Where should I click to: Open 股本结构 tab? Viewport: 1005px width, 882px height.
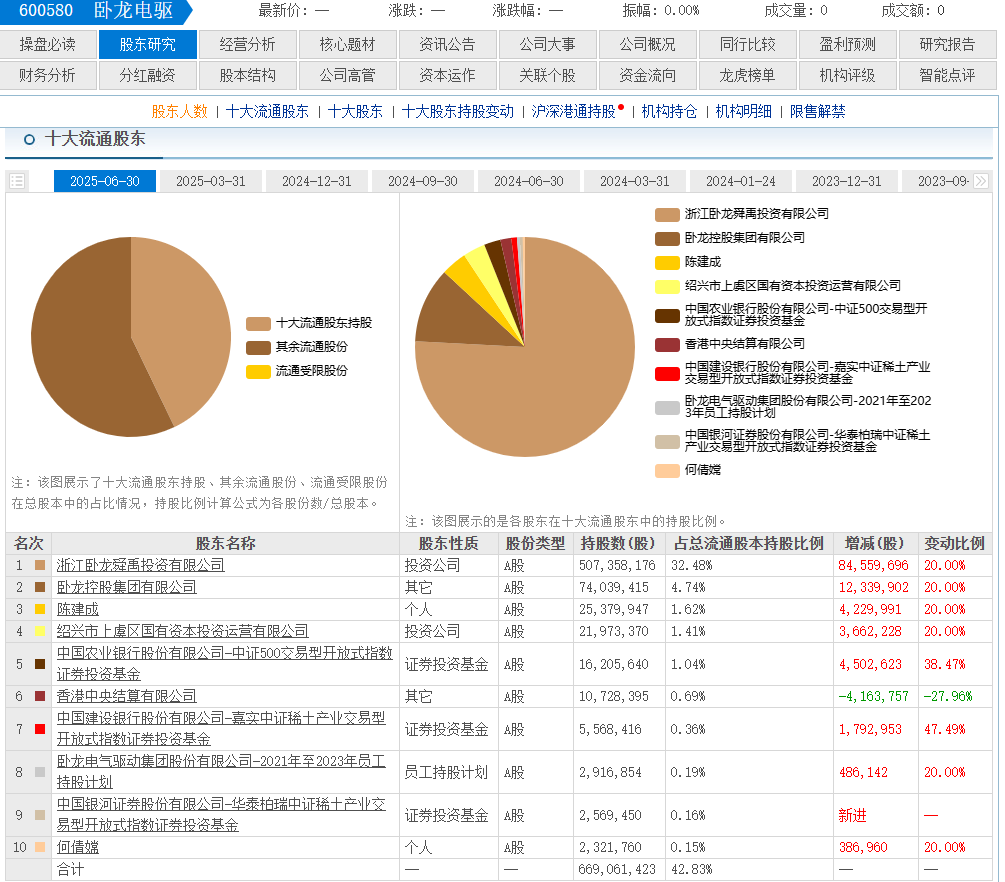pos(248,75)
